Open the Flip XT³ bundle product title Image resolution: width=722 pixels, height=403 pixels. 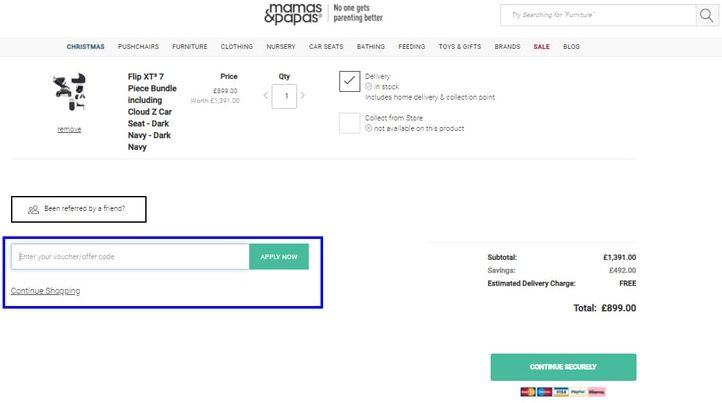click(152, 112)
